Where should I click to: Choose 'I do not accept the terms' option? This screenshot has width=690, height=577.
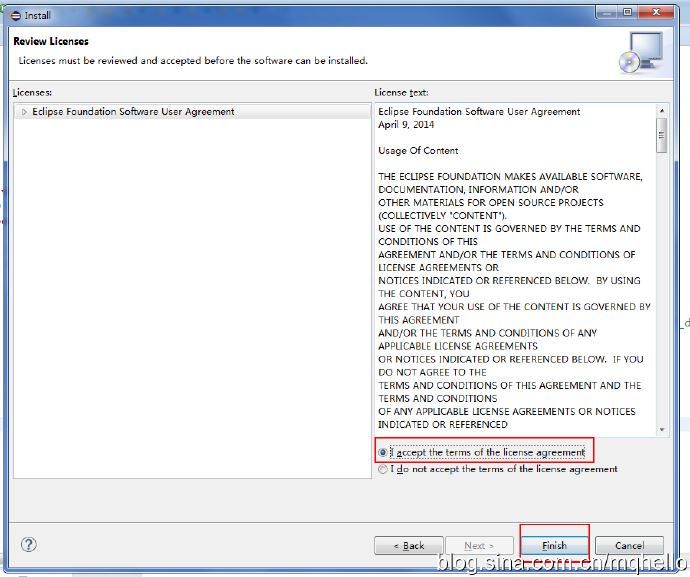pos(383,469)
